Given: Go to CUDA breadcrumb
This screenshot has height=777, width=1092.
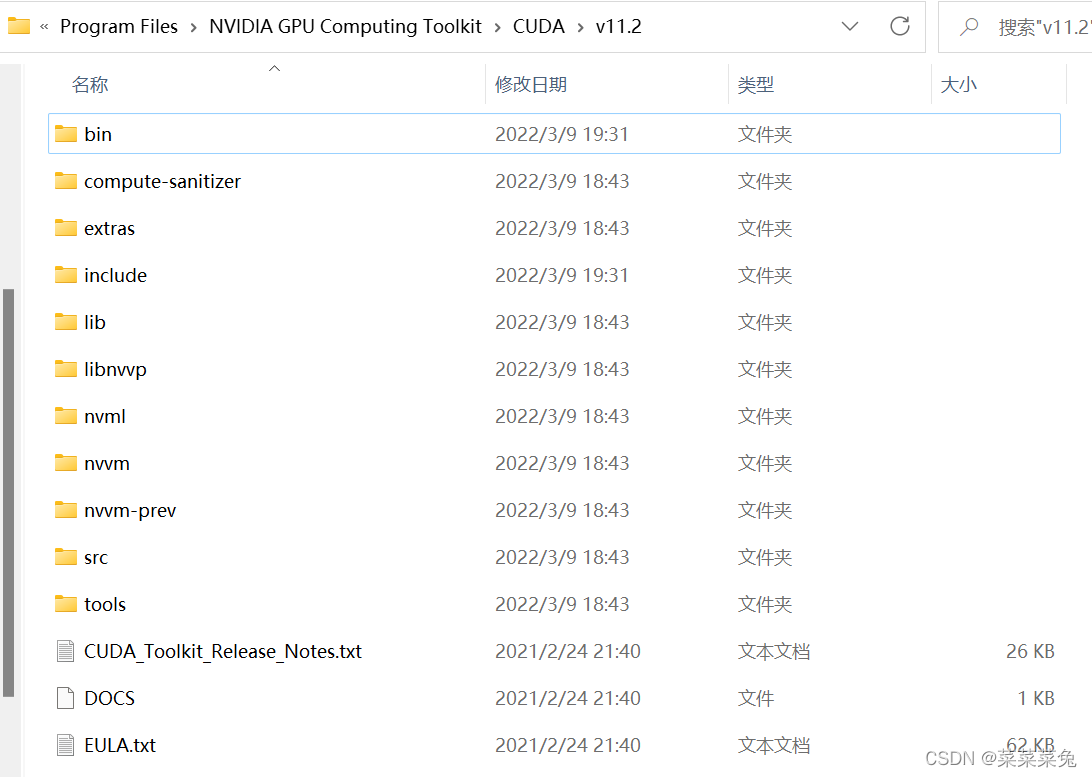Looking at the screenshot, I should [x=538, y=26].
